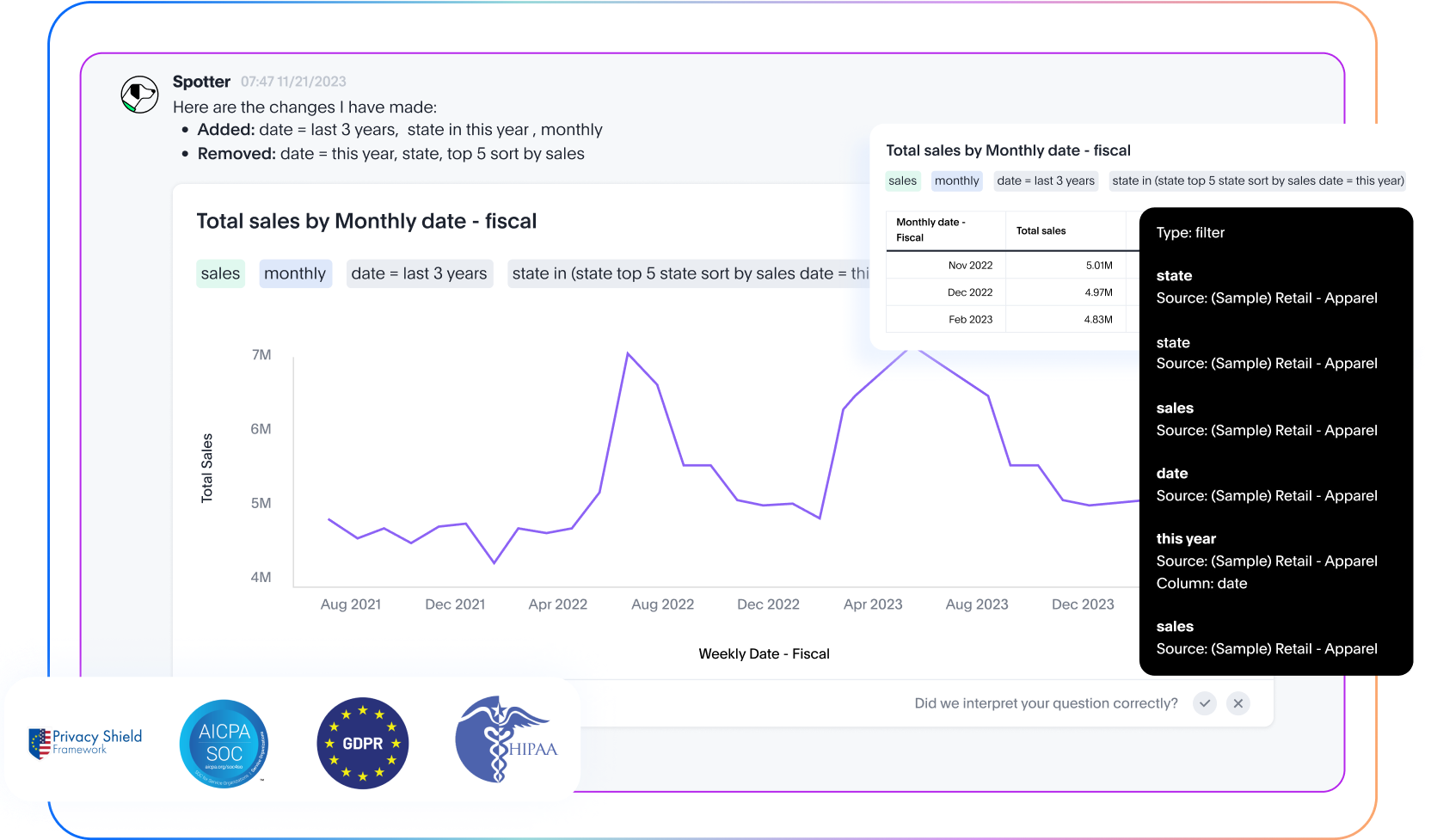This screenshot has width=1431, height=840.
Task: Open the "state in" filter chip editor
Action: pyautogui.click(x=688, y=273)
